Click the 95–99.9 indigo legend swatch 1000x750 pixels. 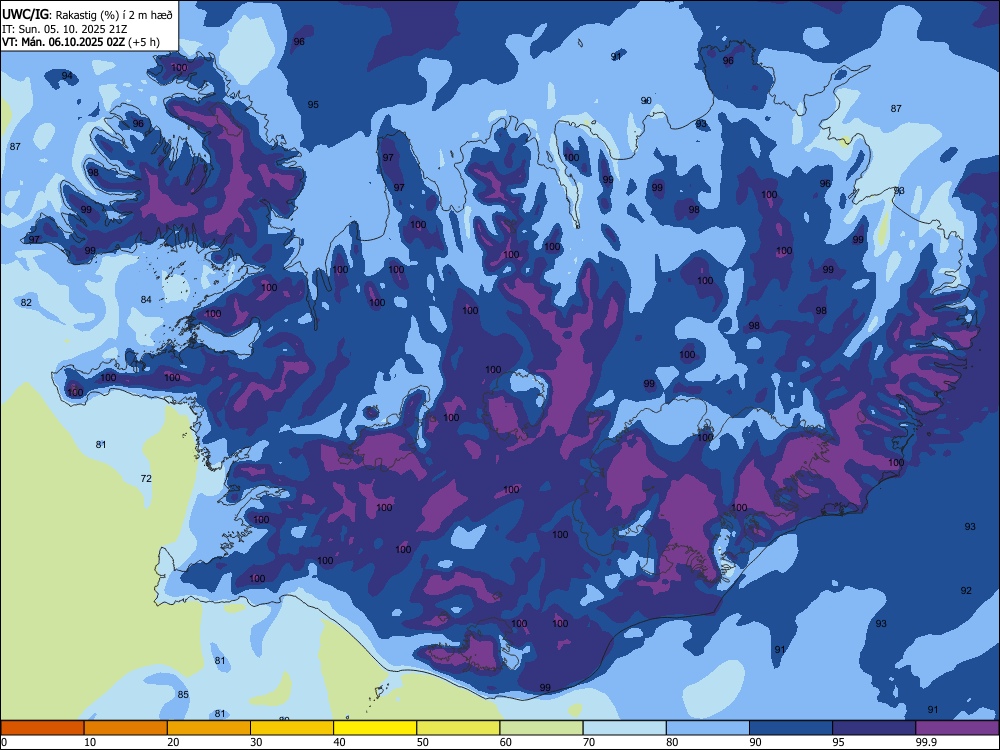click(874, 728)
